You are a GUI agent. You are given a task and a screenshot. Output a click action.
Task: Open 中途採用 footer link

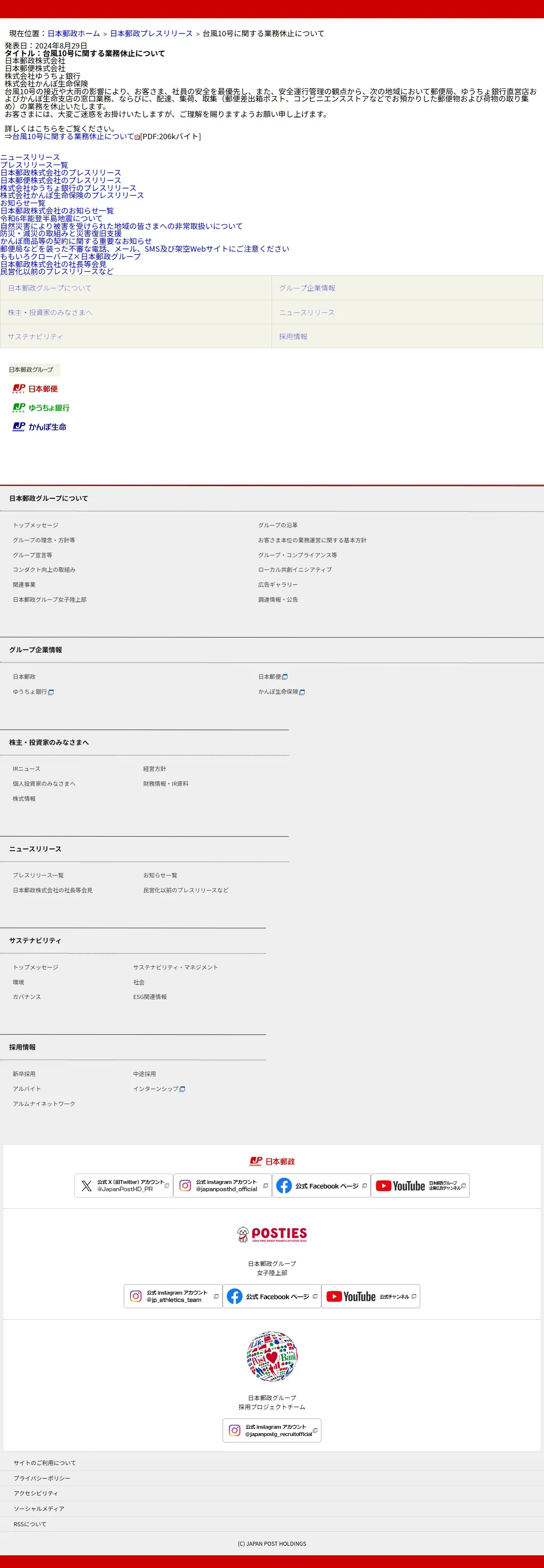(x=145, y=1074)
